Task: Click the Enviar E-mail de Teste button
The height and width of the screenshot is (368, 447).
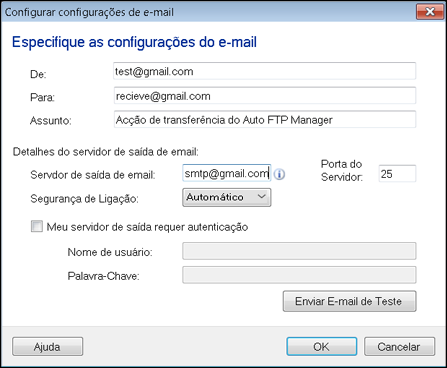Action: pos(349,301)
